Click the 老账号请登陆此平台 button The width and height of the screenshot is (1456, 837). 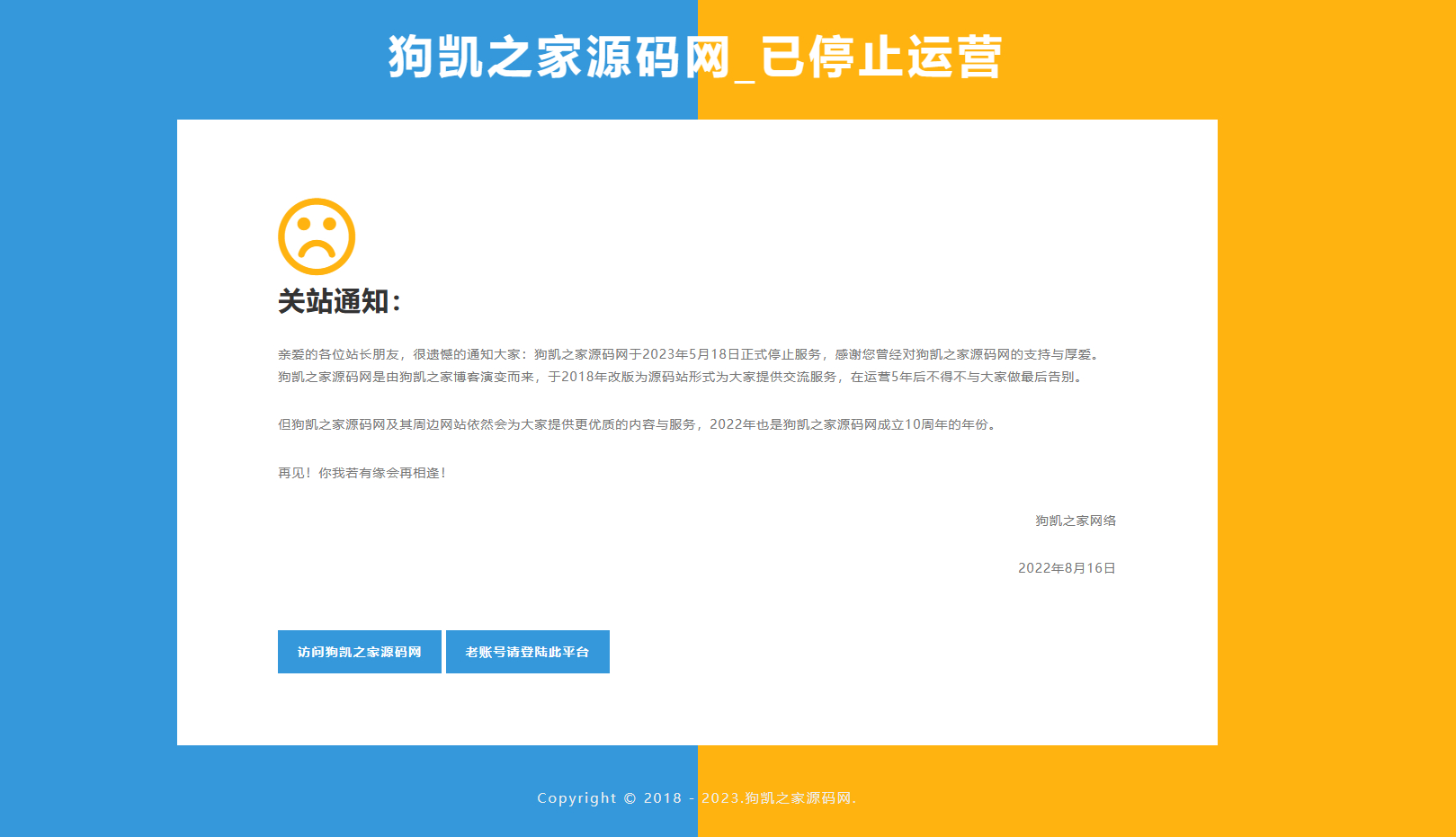click(x=528, y=652)
